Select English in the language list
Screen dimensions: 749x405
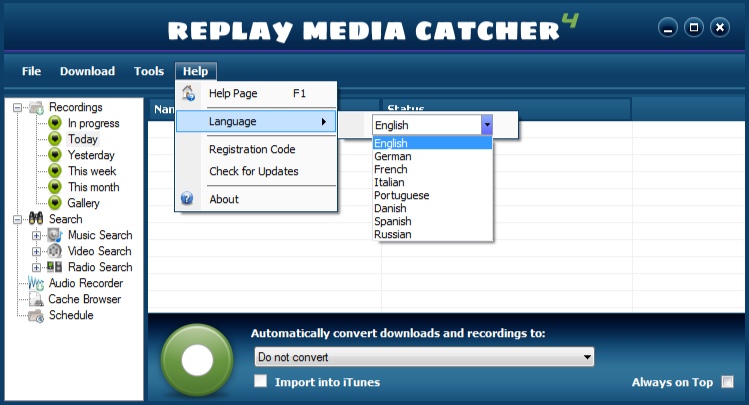pyautogui.click(x=432, y=143)
